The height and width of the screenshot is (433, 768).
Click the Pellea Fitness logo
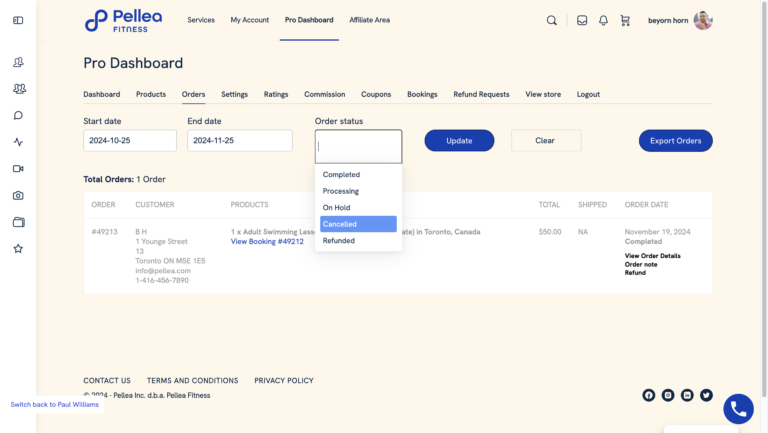point(123,21)
